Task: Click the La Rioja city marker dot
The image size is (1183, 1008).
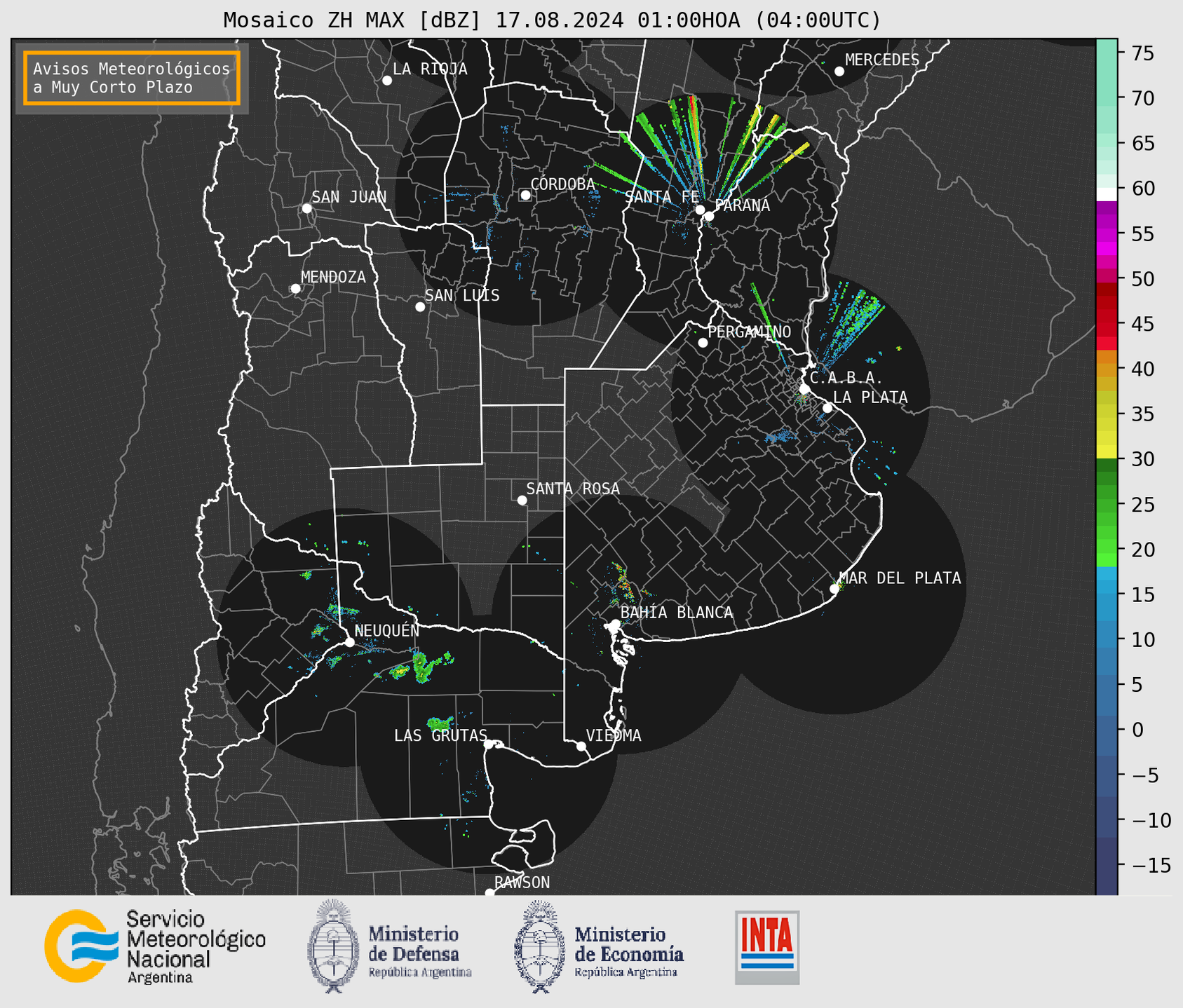Action: coord(387,81)
